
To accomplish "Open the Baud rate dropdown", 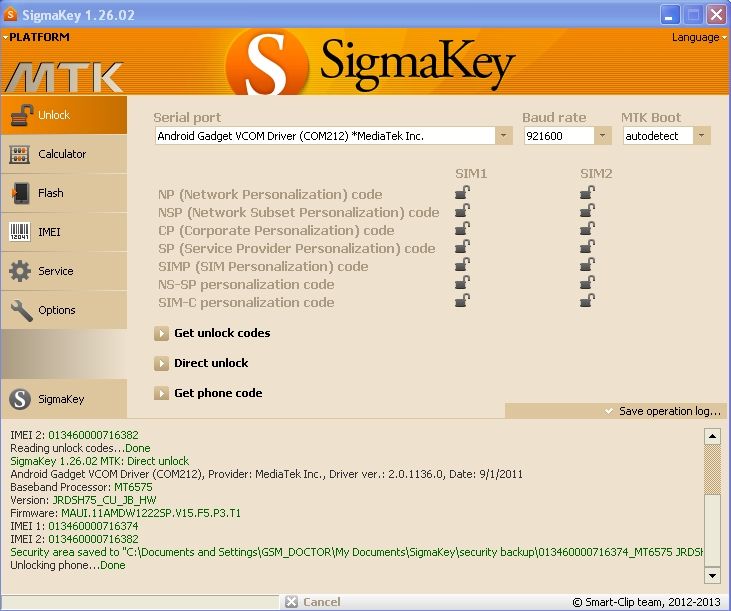I will coord(603,136).
